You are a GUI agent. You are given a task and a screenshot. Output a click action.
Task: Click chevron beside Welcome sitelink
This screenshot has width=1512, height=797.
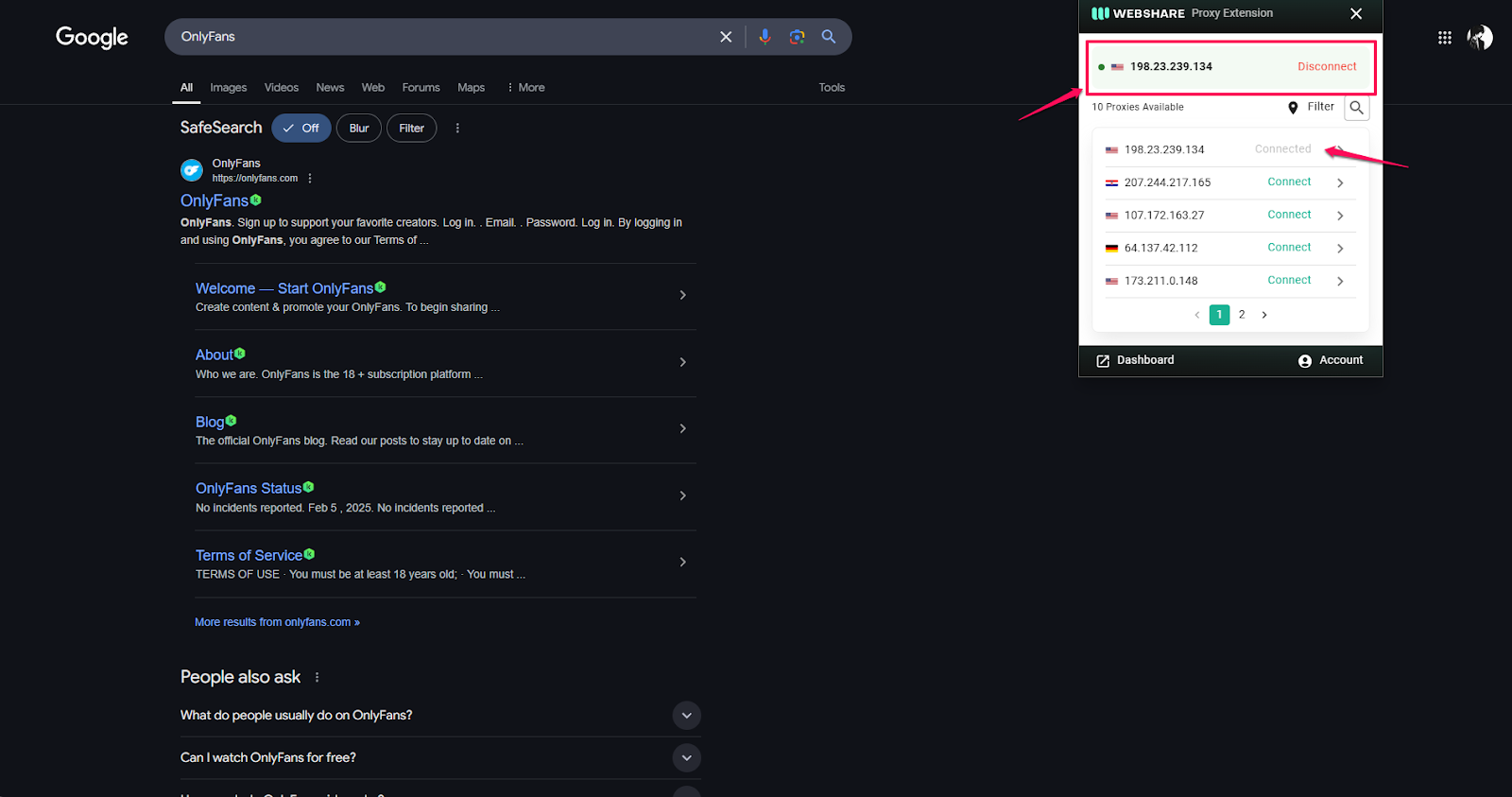682,295
